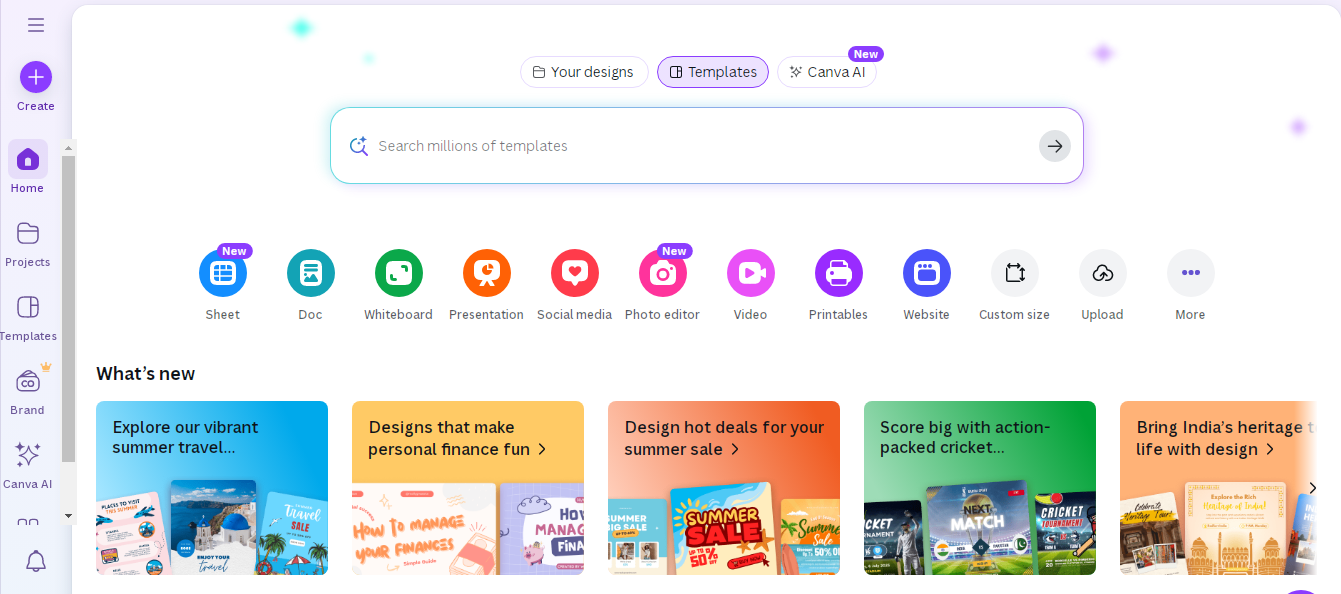Viewport: 1341px width, 594px height.
Task: Toggle the hamburger menu sidebar
Action: pyautogui.click(x=36, y=25)
